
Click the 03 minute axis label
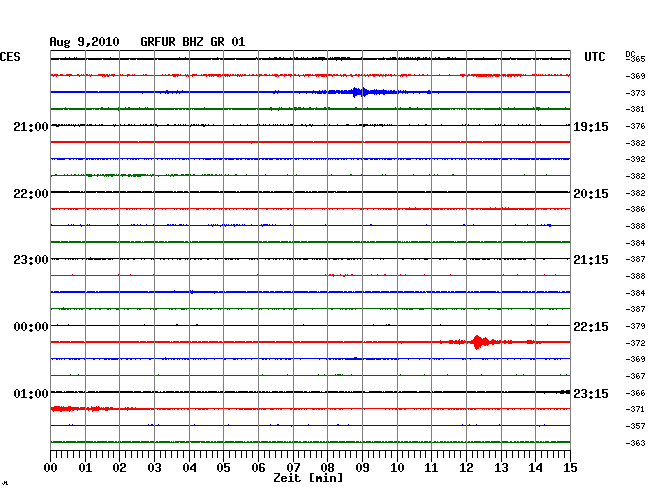tap(154, 467)
